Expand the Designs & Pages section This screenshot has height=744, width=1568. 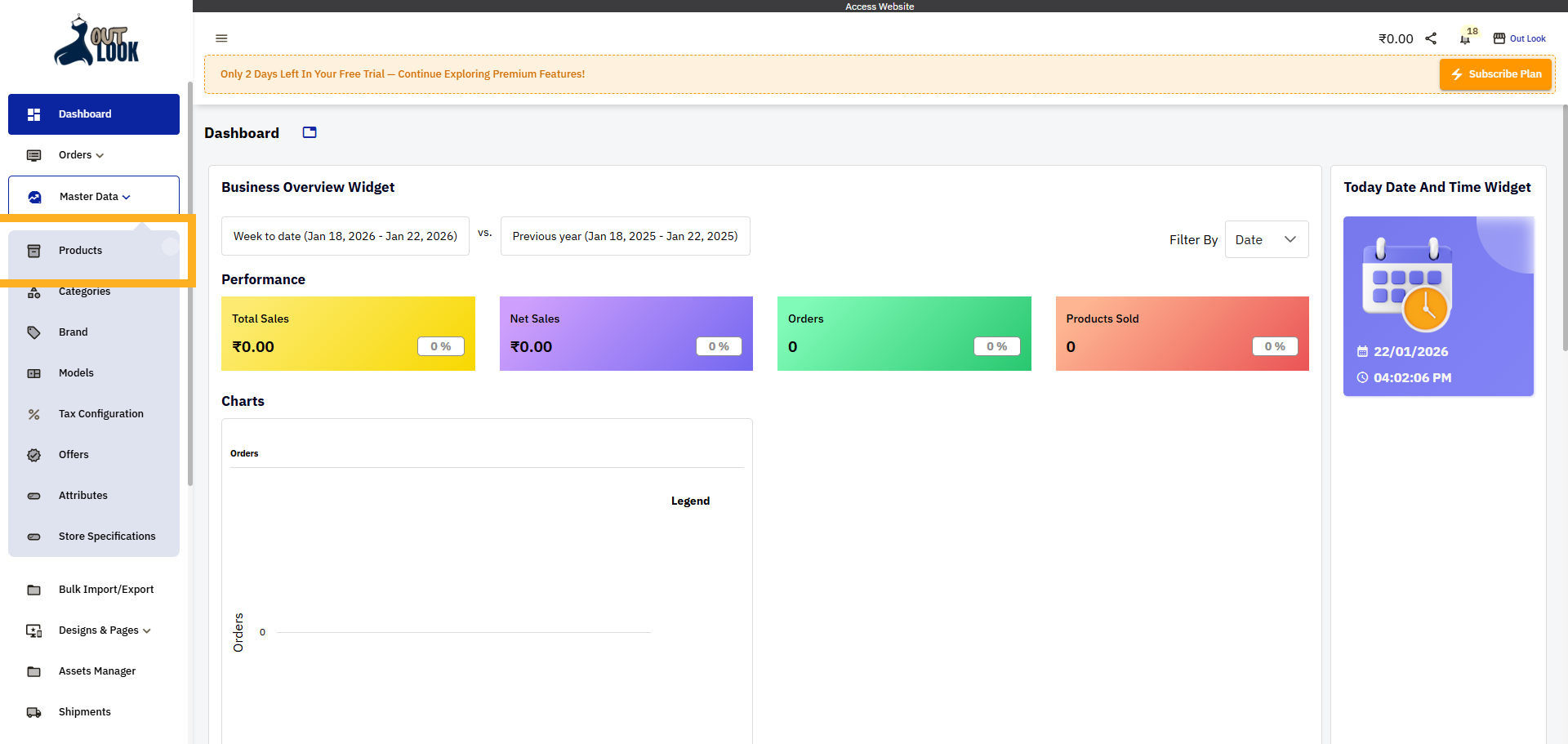click(104, 630)
